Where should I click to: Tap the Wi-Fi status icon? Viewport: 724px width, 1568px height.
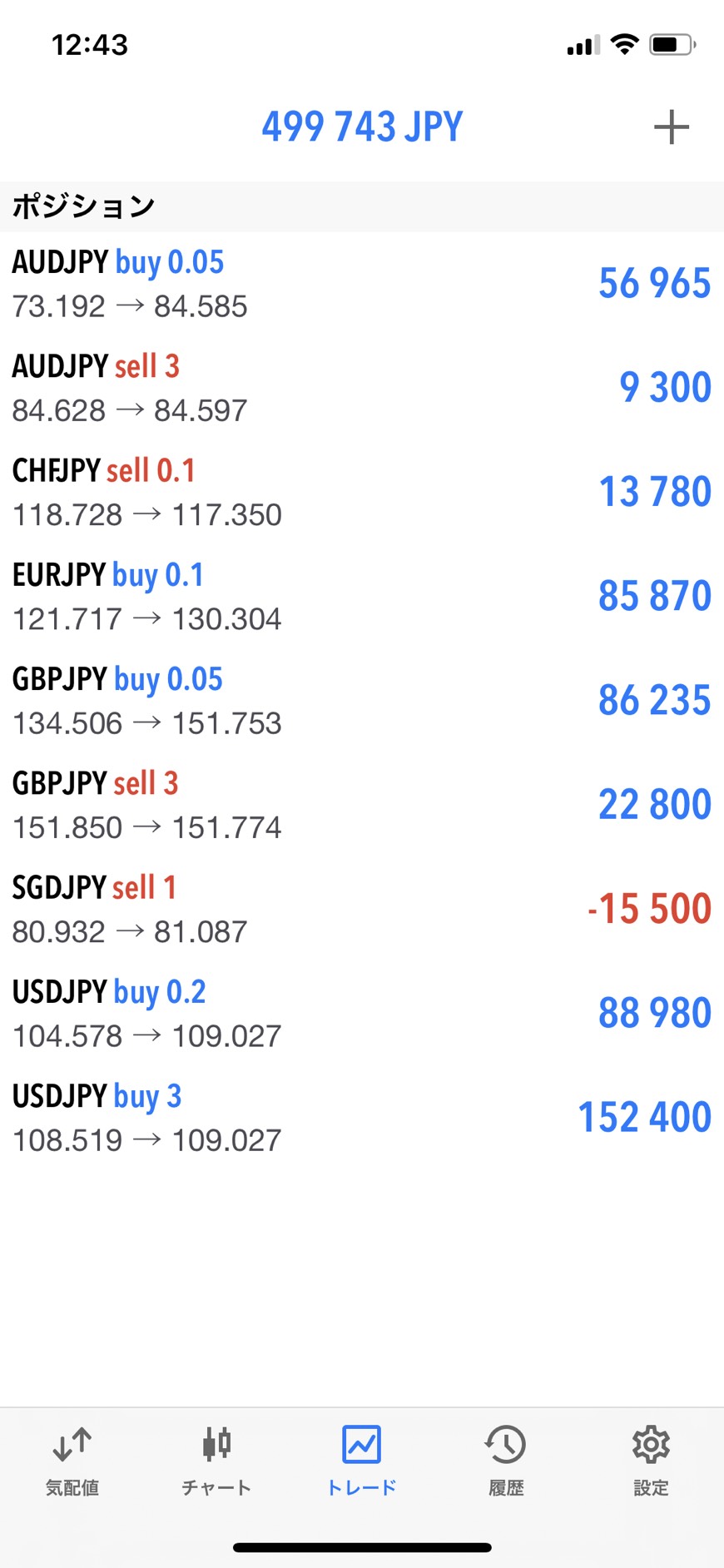624,44
